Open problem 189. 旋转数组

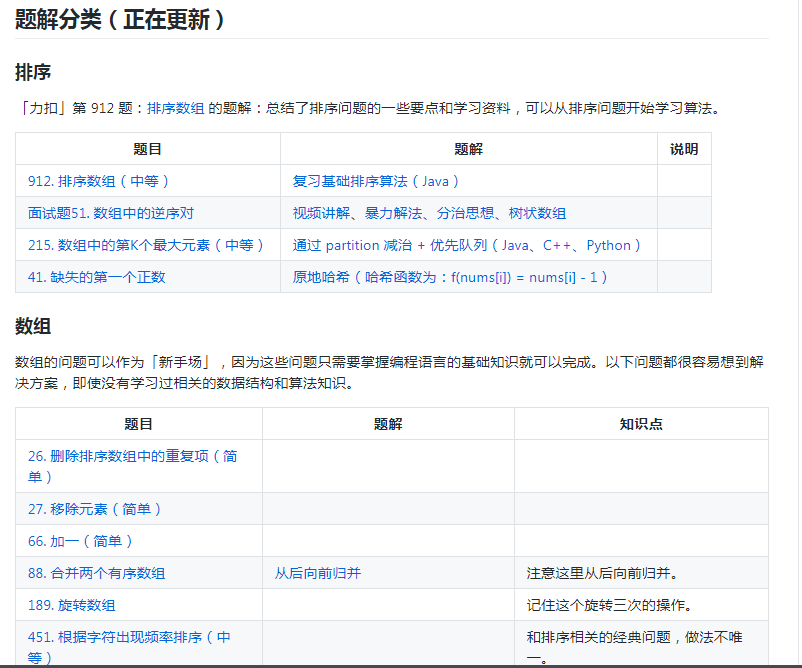click(72, 605)
